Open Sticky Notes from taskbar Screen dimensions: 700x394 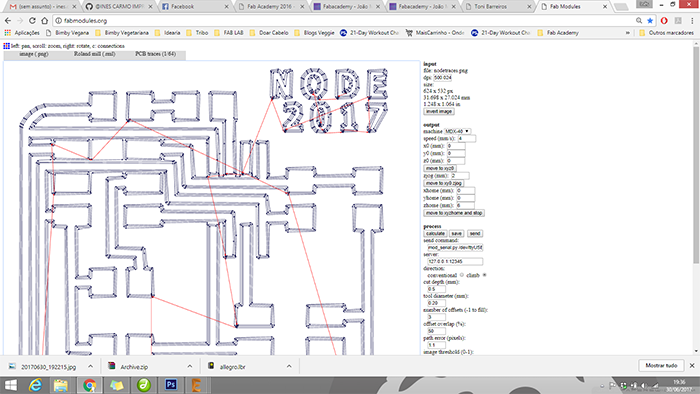coord(117,385)
